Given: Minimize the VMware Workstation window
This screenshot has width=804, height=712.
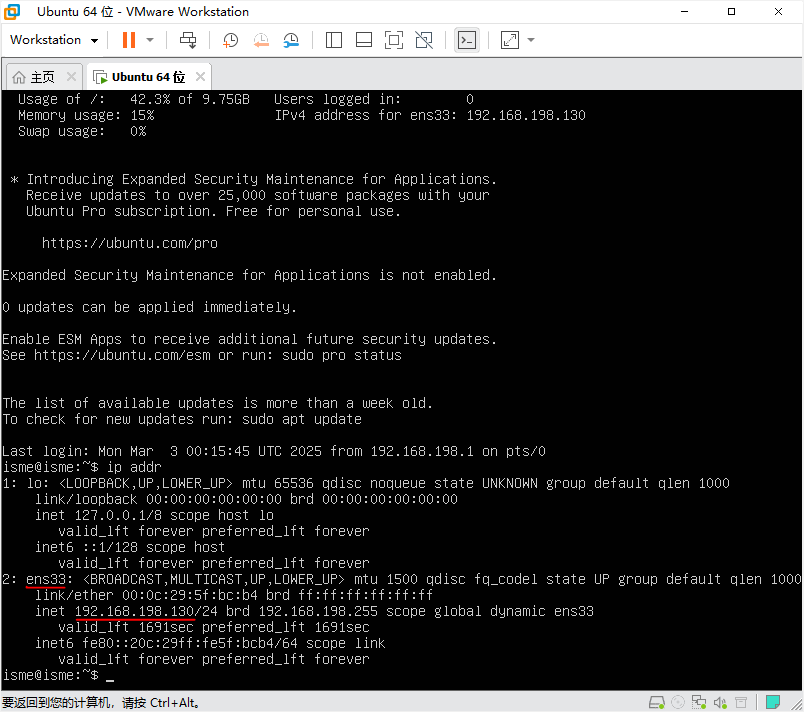Looking at the screenshot, I should coord(685,11).
